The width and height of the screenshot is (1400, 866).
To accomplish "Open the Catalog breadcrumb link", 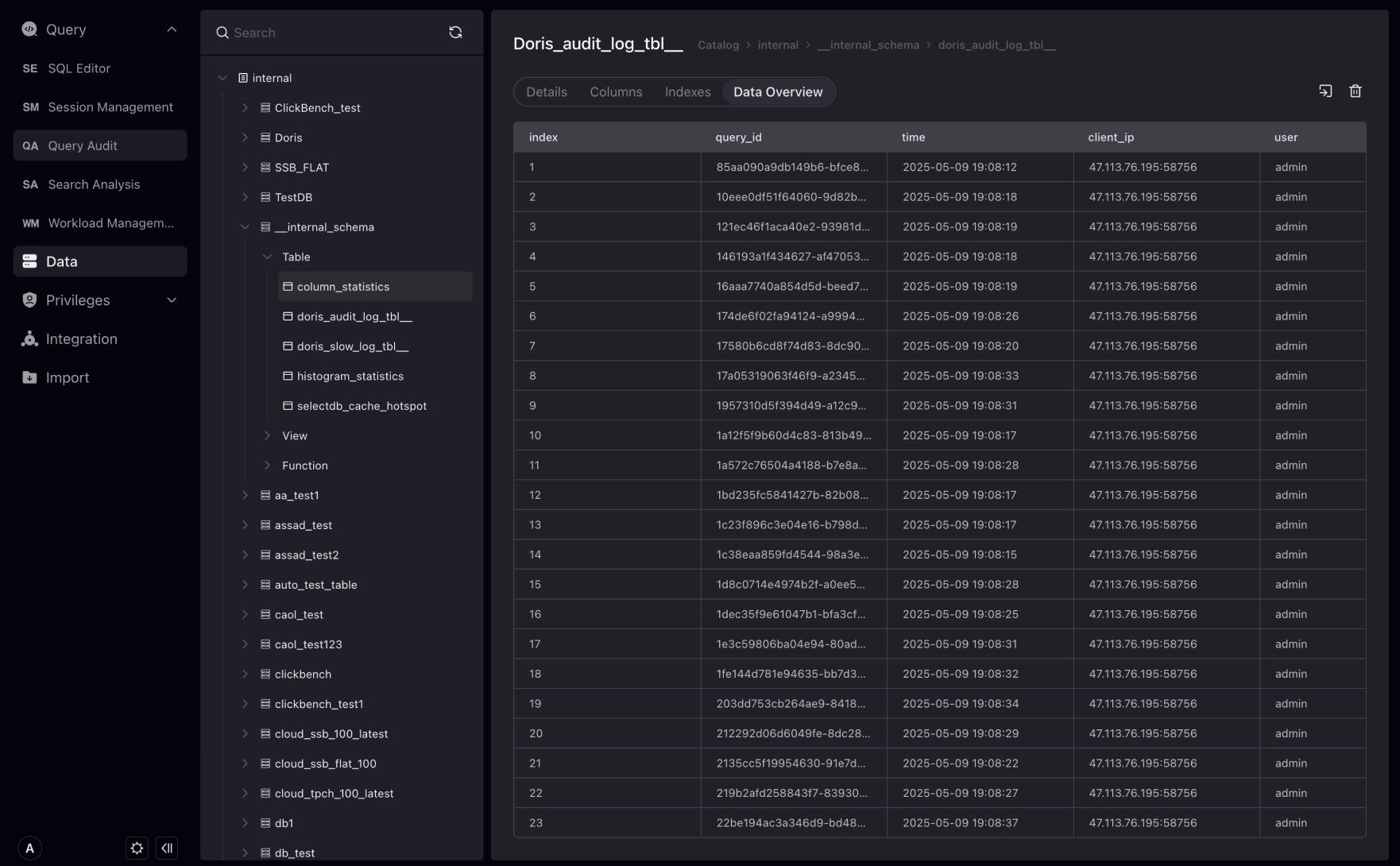I will (x=717, y=45).
